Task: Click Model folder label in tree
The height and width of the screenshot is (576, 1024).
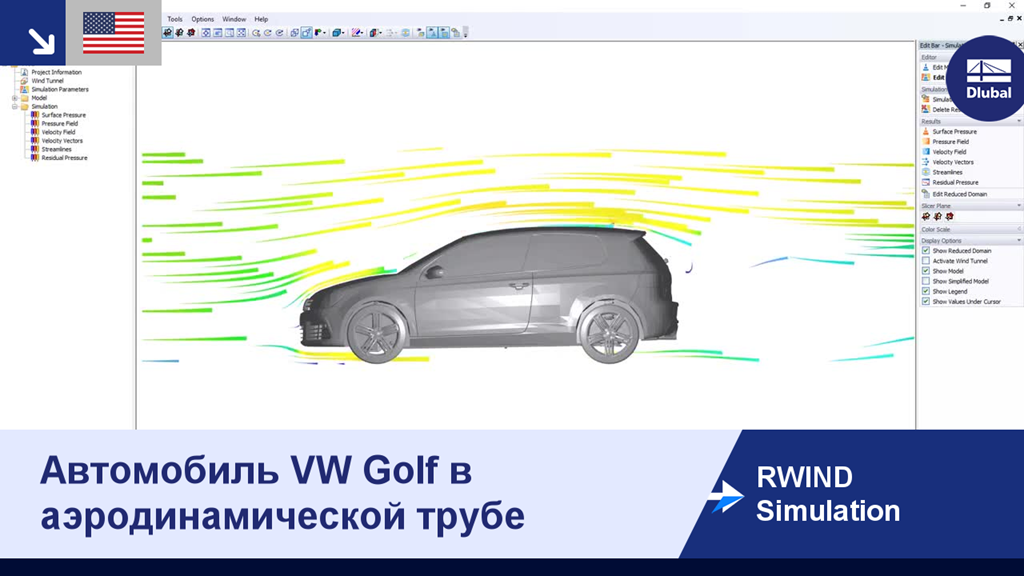Action: point(39,98)
